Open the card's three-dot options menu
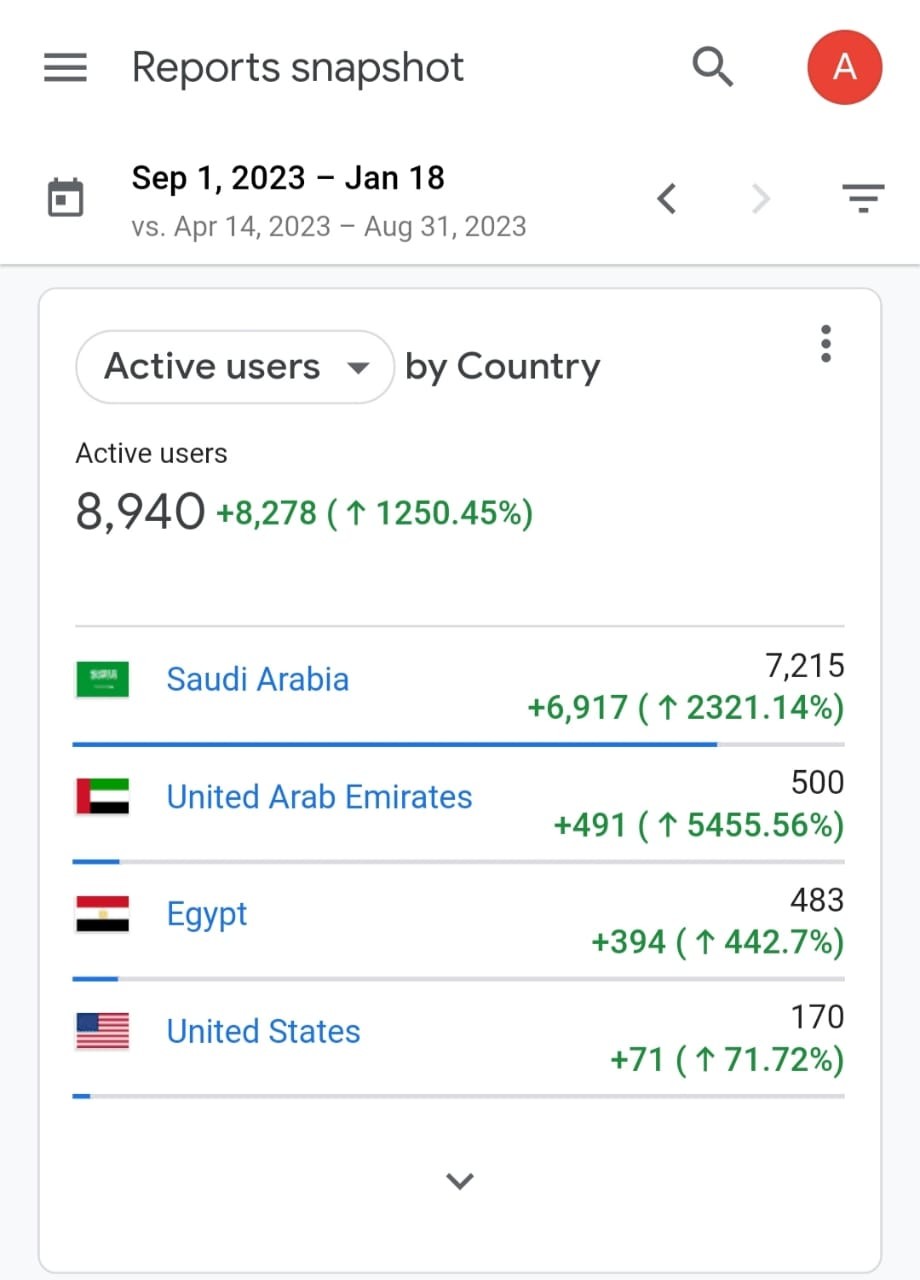The height and width of the screenshot is (1280, 920). 825,343
